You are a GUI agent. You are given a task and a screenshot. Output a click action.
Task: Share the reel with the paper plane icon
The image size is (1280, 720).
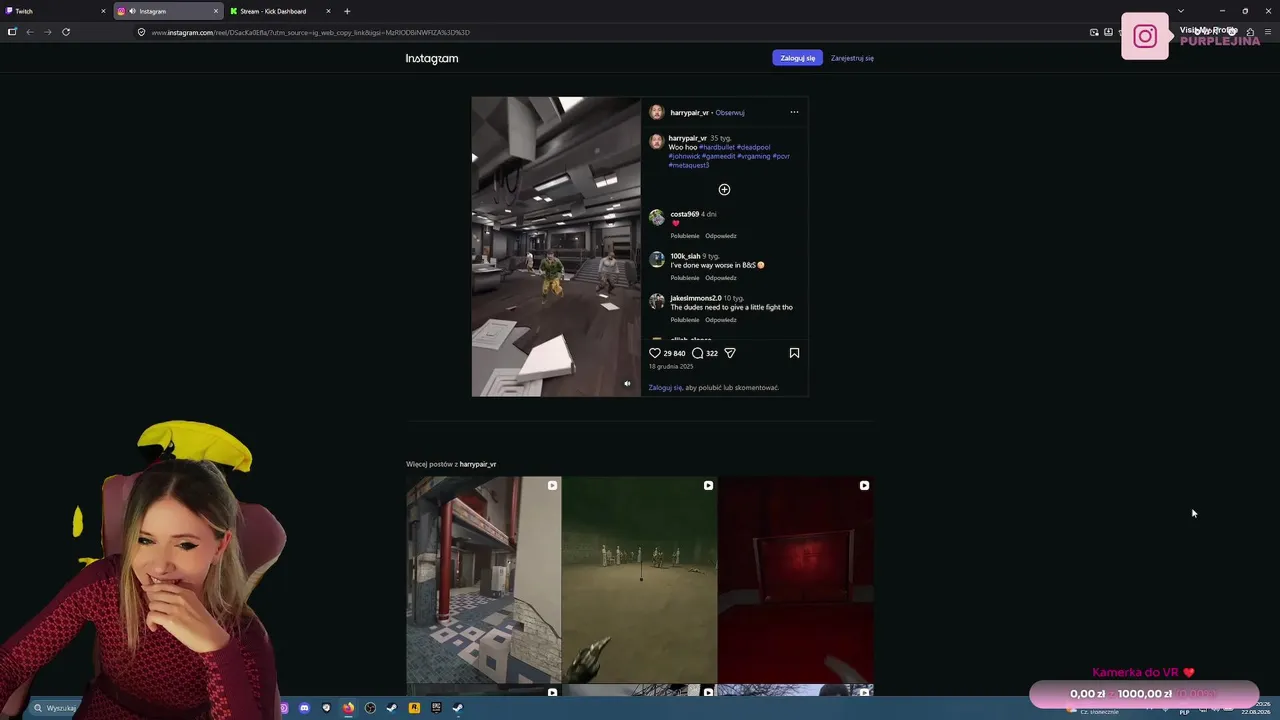(x=730, y=353)
